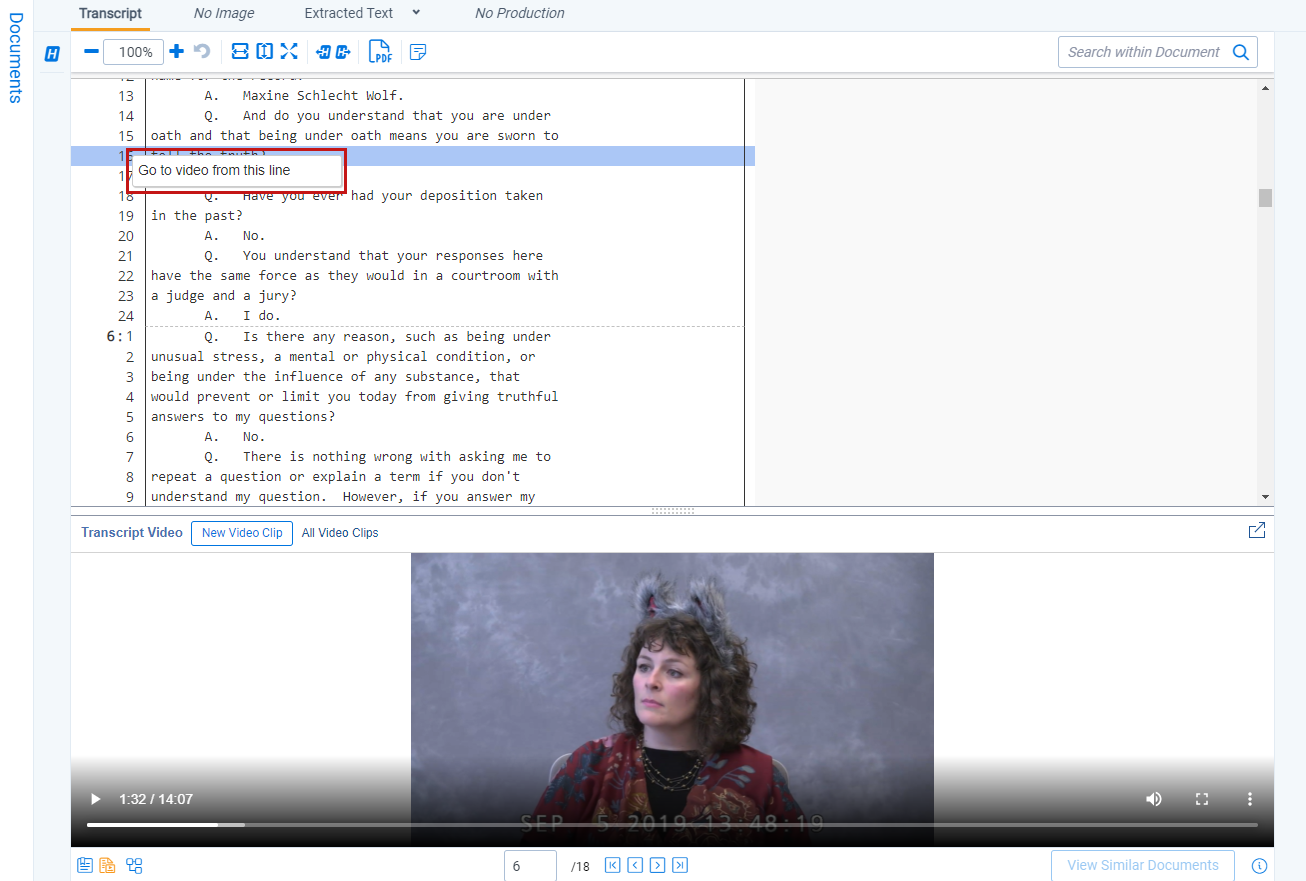The height and width of the screenshot is (881, 1306).
Task: Mute the video volume
Action: [1154, 799]
